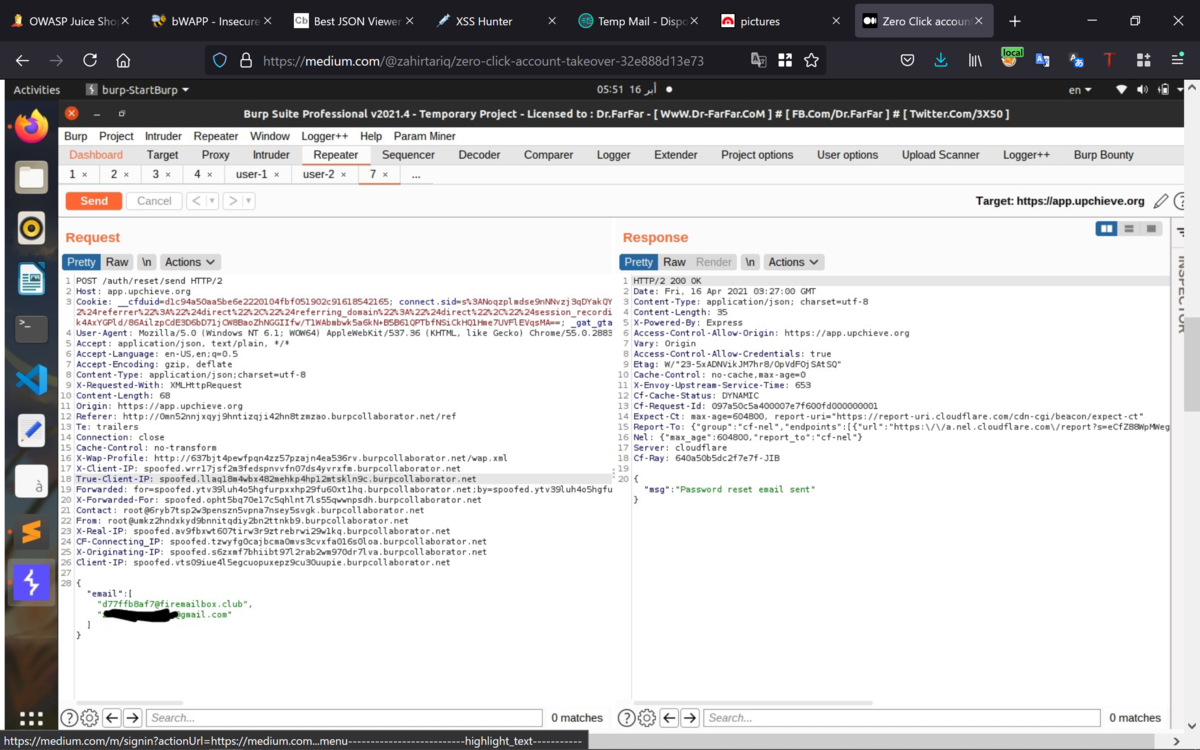Open the system status menu arrow
Image resolution: width=1200 pixels, height=750 pixels.
pyautogui.click(x=1181, y=90)
